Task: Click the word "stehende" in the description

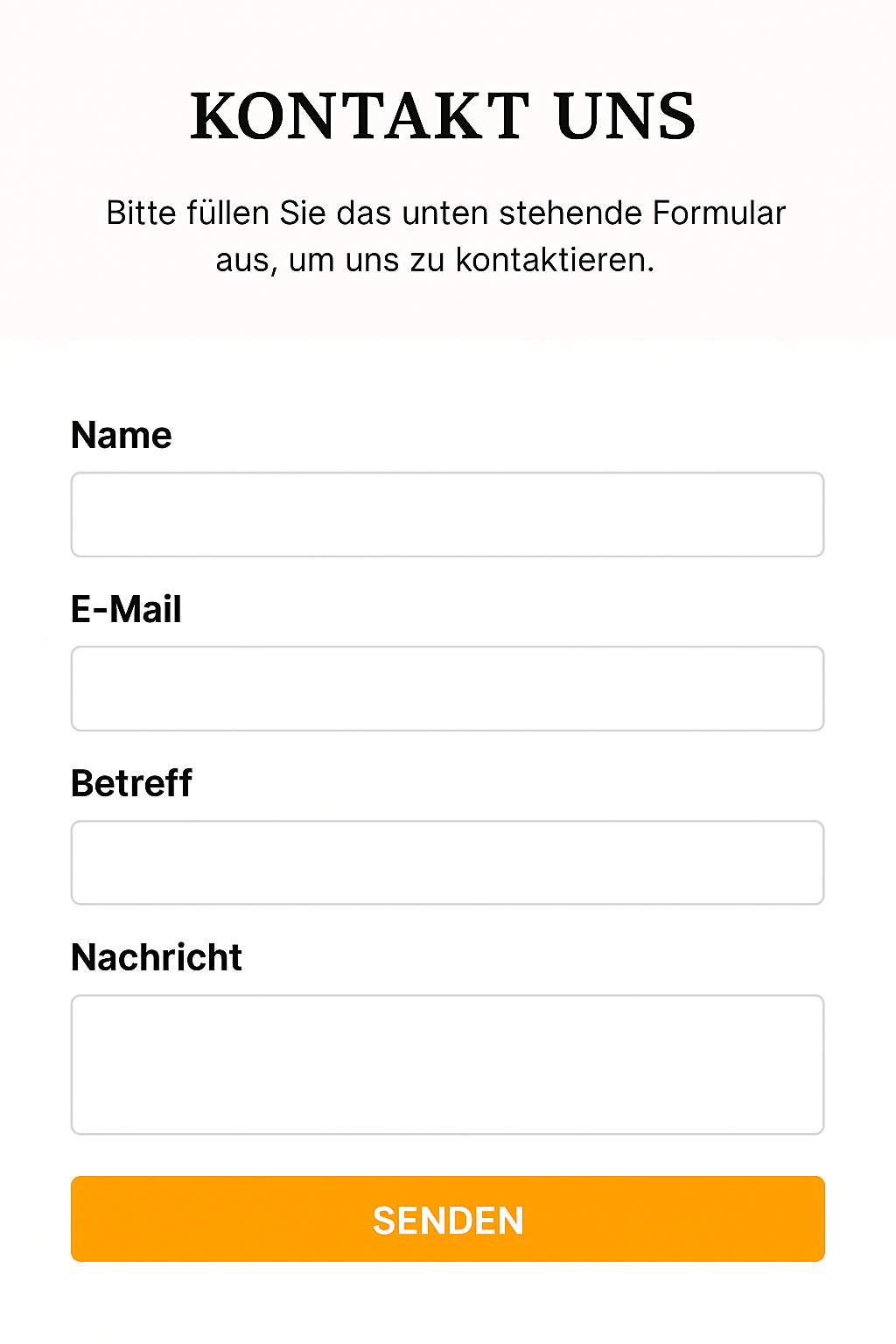Action: [571, 213]
